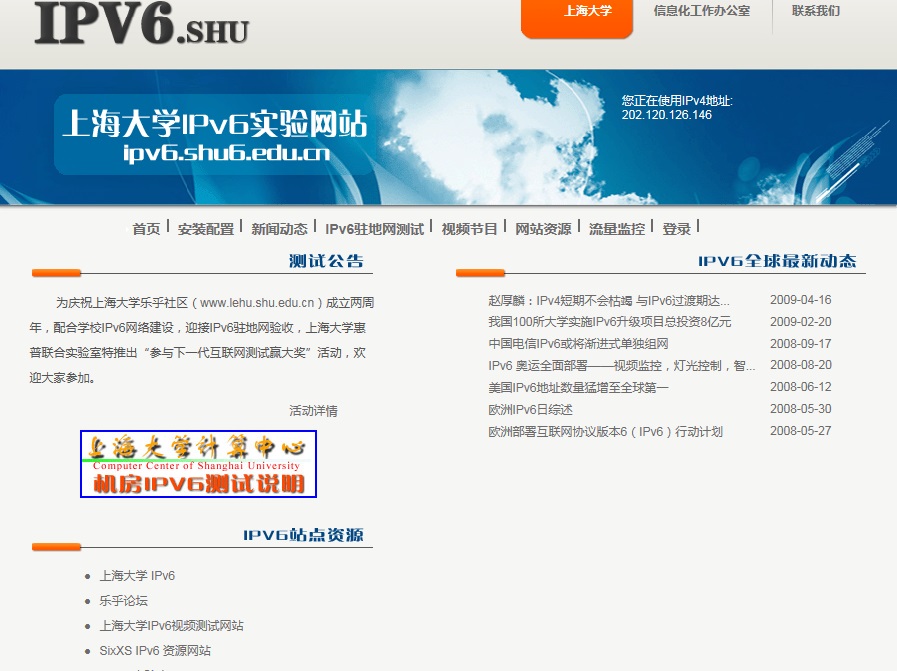This screenshot has height=671, width=897.
Task: Click the date 2008-09-17
Action: [800, 344]
